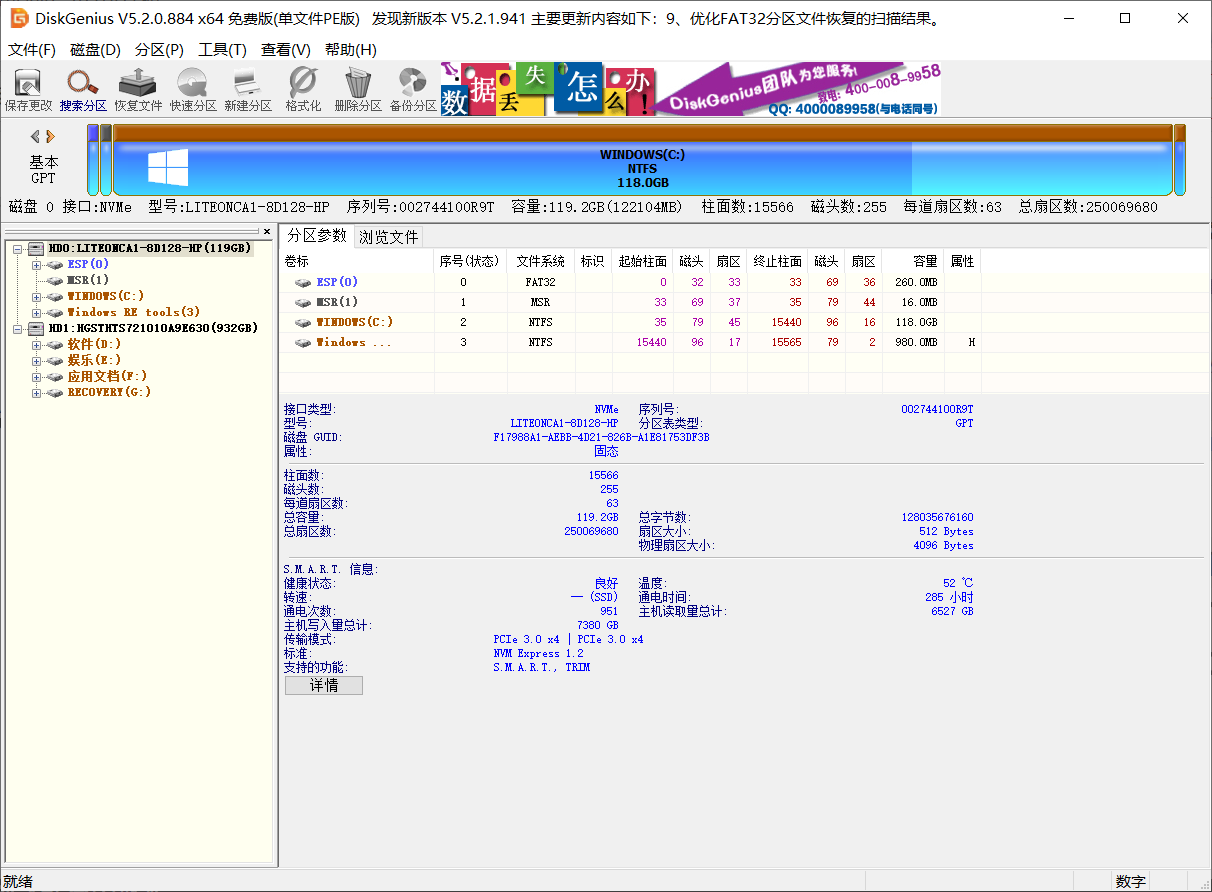Click the 260.0MB capacity cell
1212x892 pixels.
tap(916, 283)
